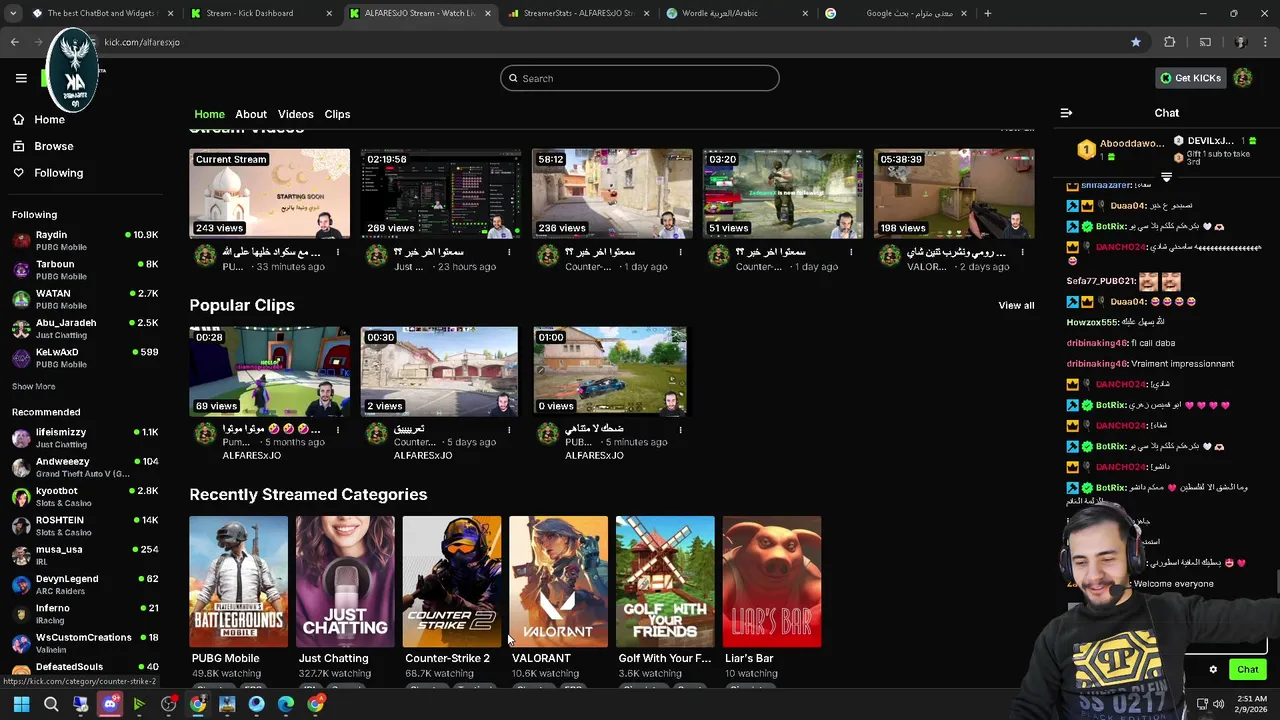Image resolution: width=1280 pixels, height=720 pixels.
Task: Switch to StreamerStats browser tab
Action: pyautogui.click(x=578, y=13)
